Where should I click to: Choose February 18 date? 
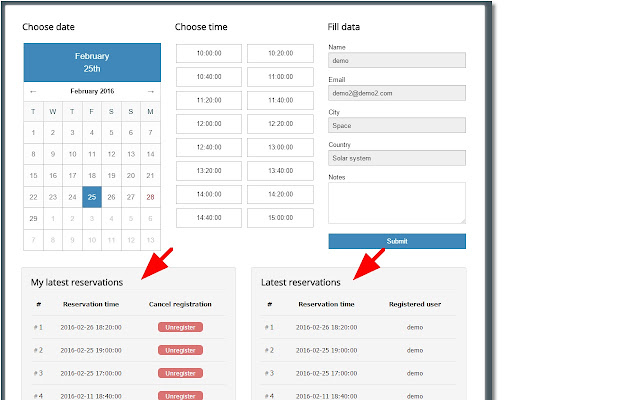pos(92,176)
